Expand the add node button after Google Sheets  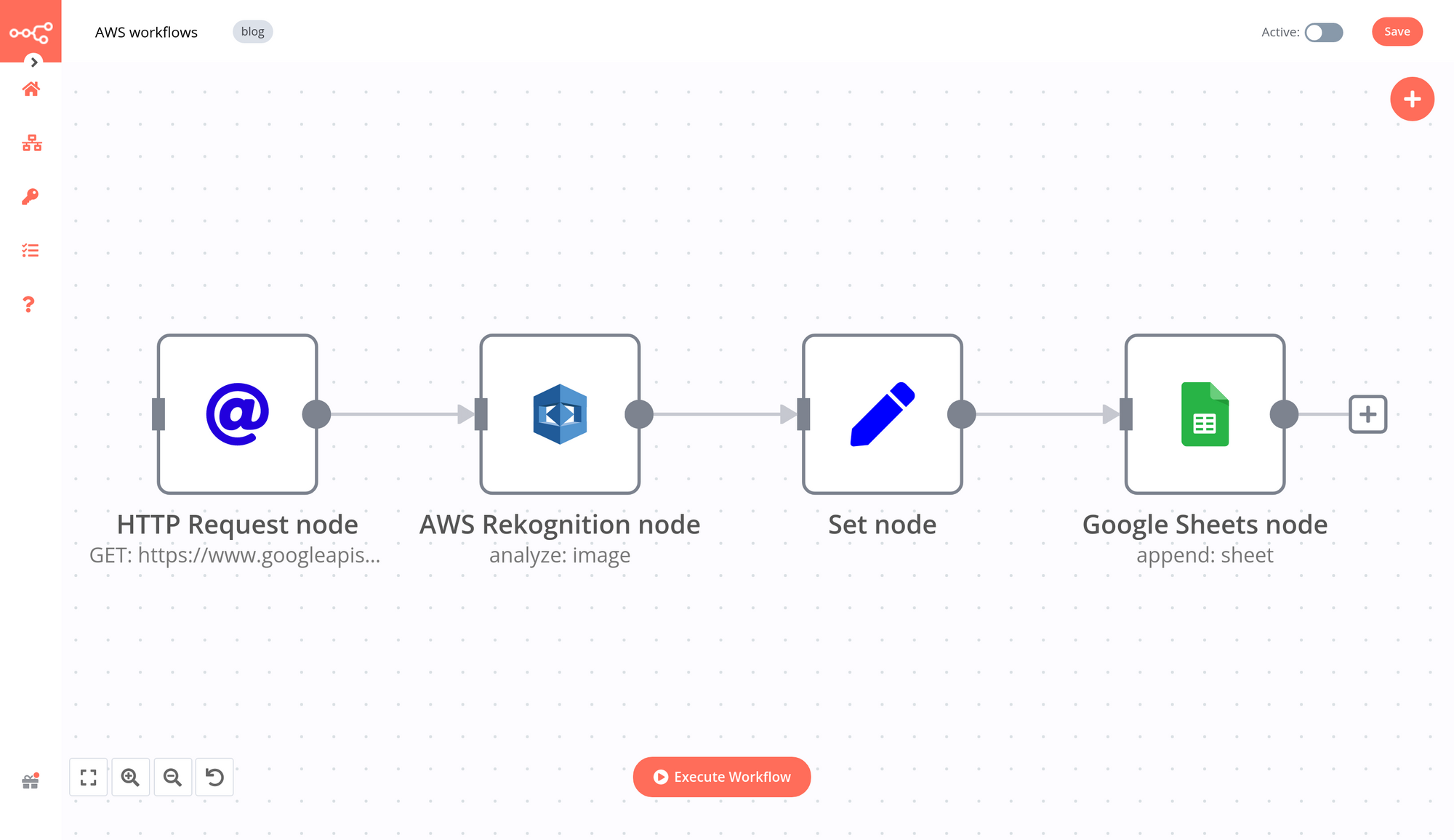coord(1365,414)
